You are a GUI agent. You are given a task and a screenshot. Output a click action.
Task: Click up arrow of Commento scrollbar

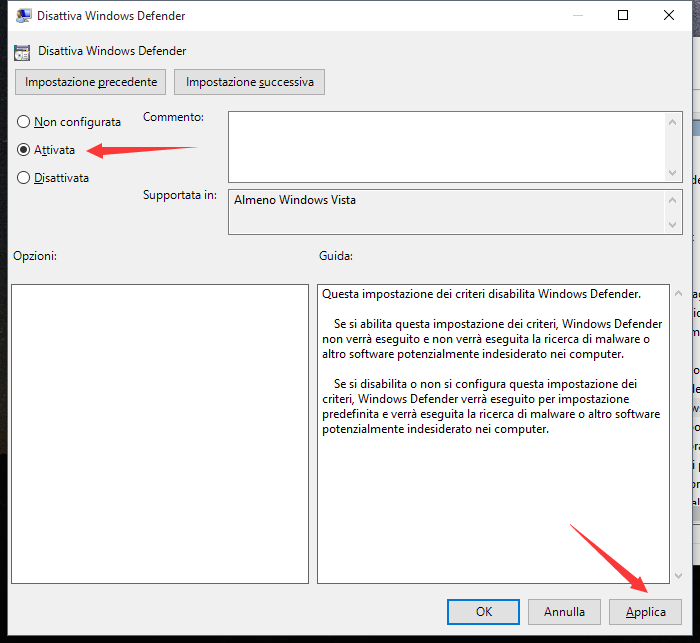click(x=673, y=122)
